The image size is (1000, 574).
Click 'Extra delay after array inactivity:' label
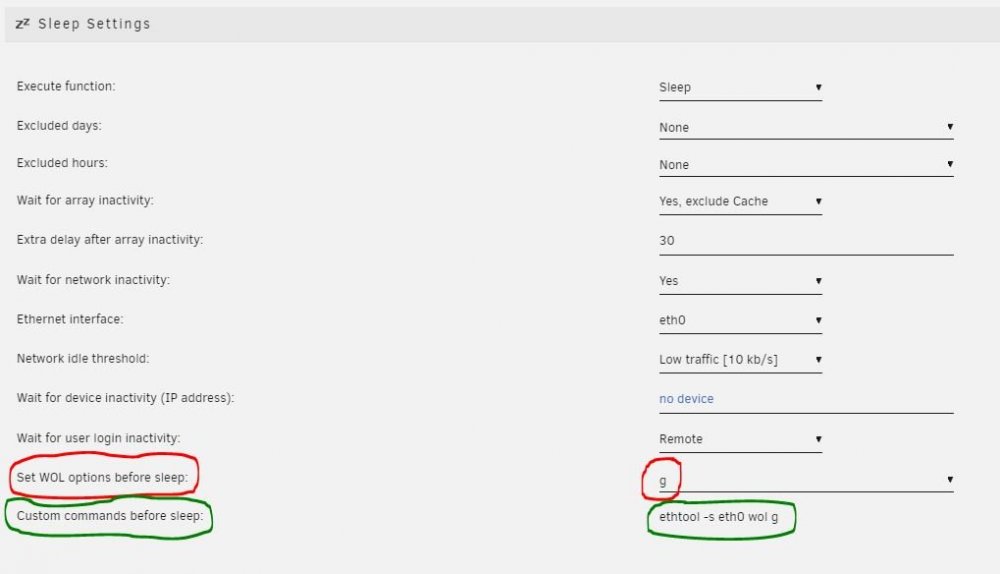(110, 240)
